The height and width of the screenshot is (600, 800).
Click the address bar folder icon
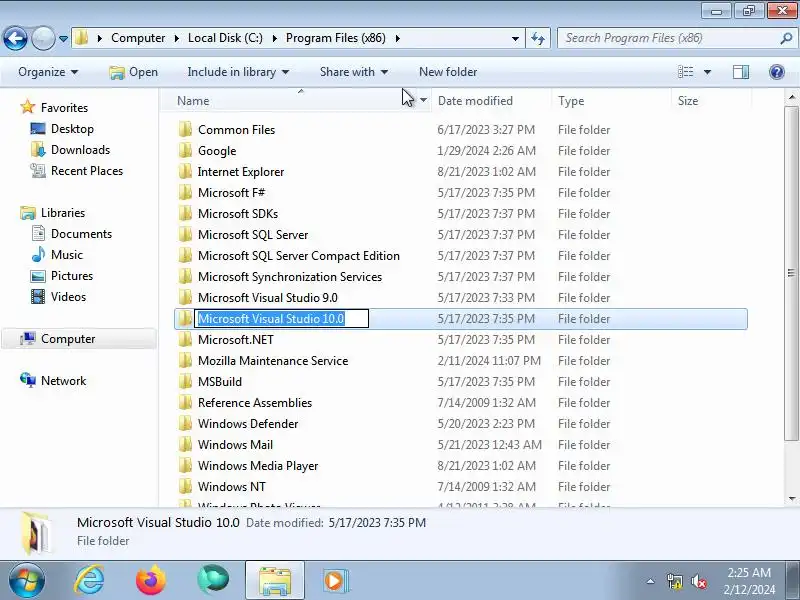point(82,38)
